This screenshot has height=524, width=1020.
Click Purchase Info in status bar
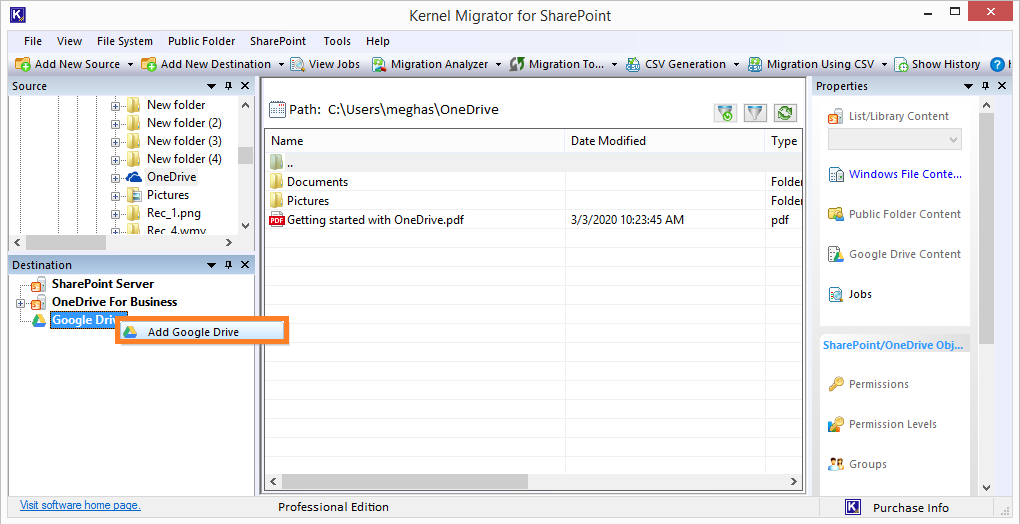911,508
